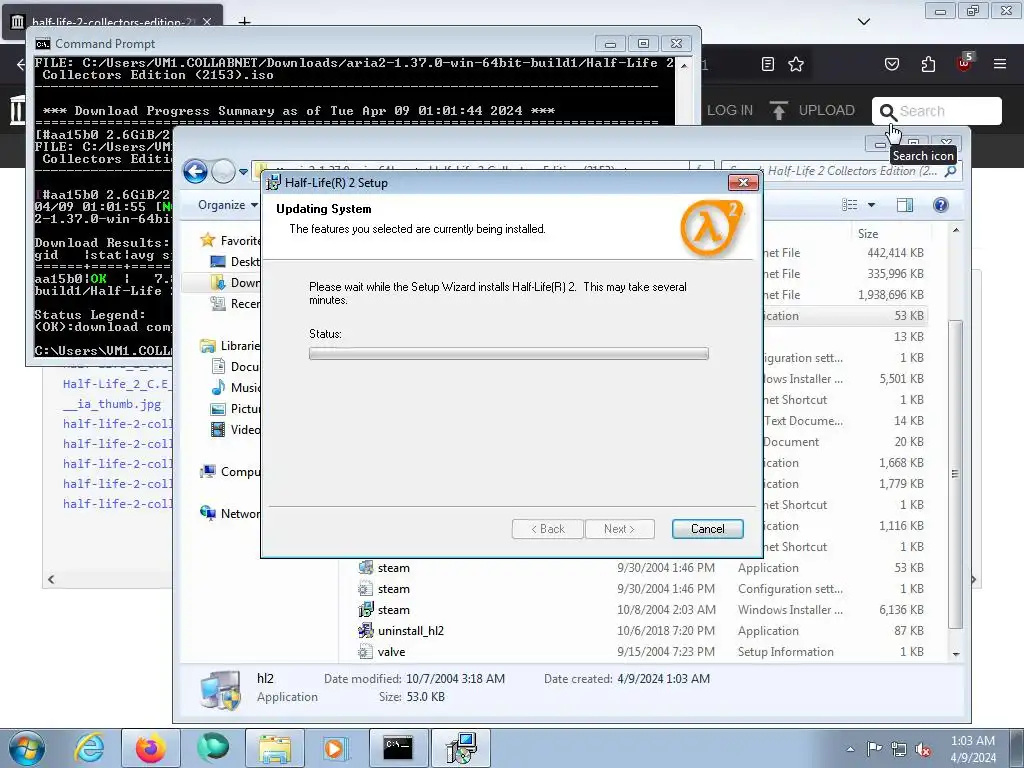Select the valve Setup Information file
Viewport: 1024px width, 768px height.
pyautogui.click(x=391, y=652)
